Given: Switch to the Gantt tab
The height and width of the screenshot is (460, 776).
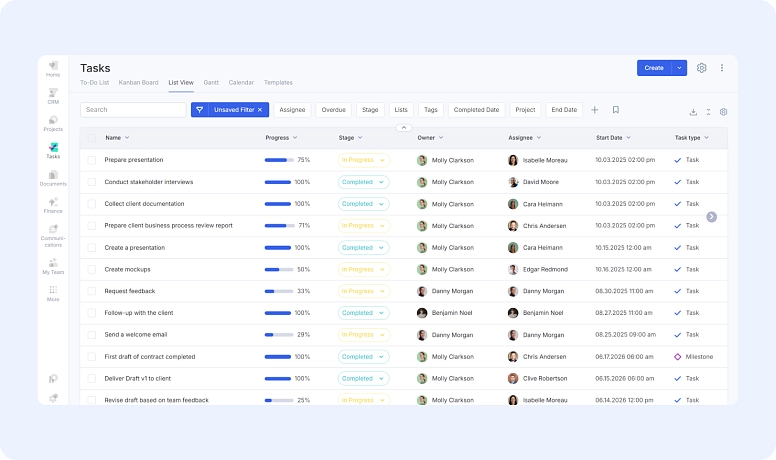Looking at the screenshot, I should [x=211, y=82].
